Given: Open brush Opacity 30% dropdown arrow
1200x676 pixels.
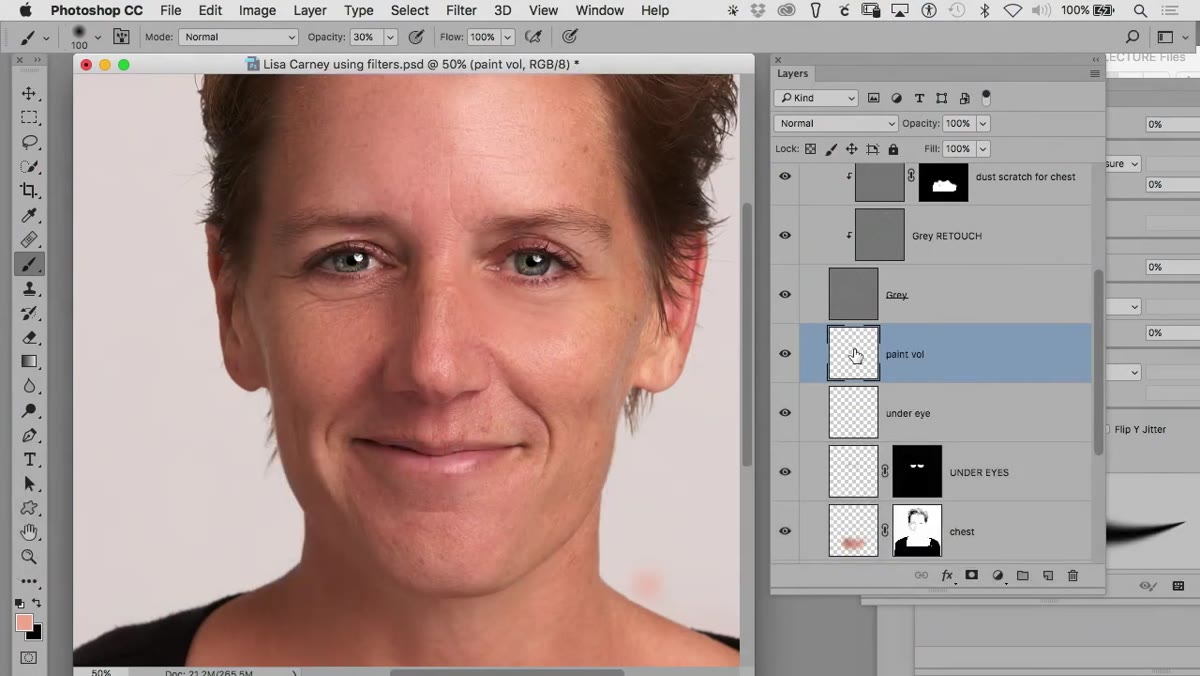Looking at the screenshot, I should coord(390,37).
